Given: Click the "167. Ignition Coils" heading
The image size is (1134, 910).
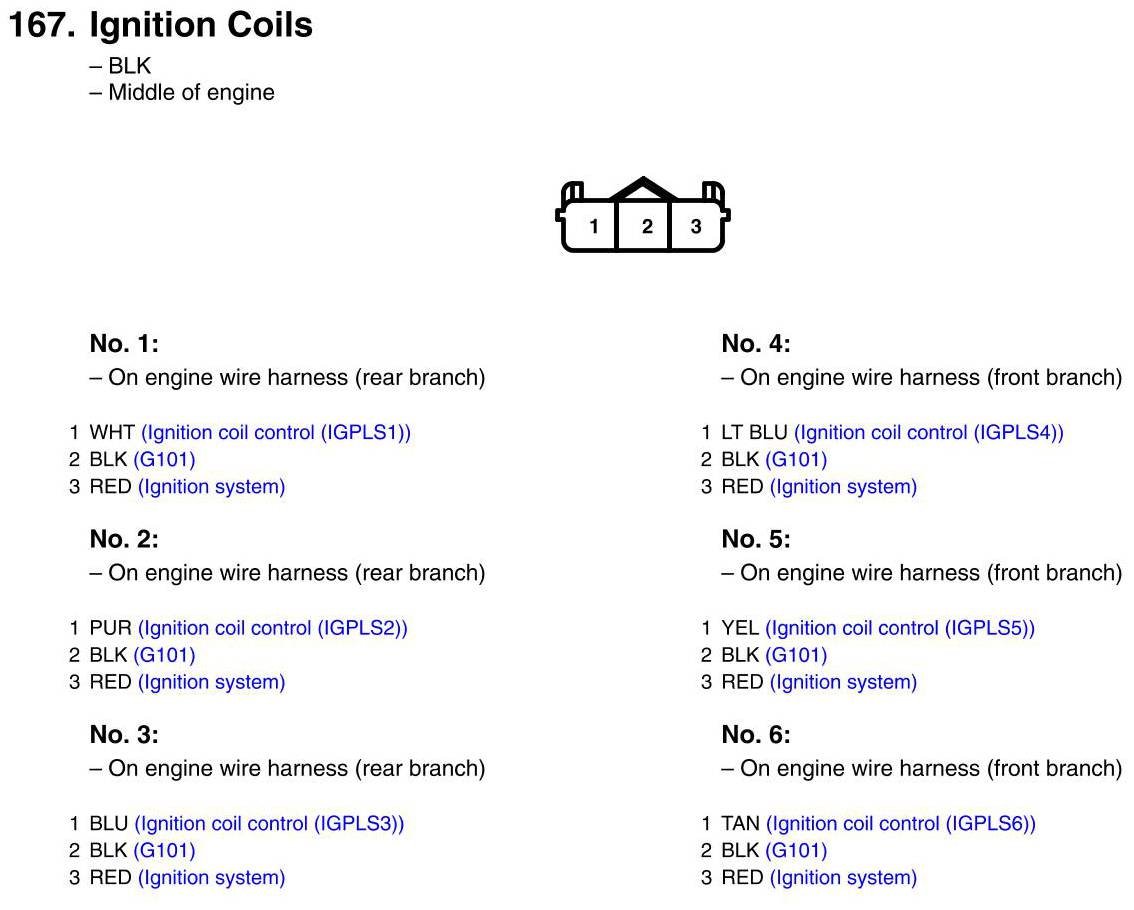Looking at the screenshot, I should point(160,26).
